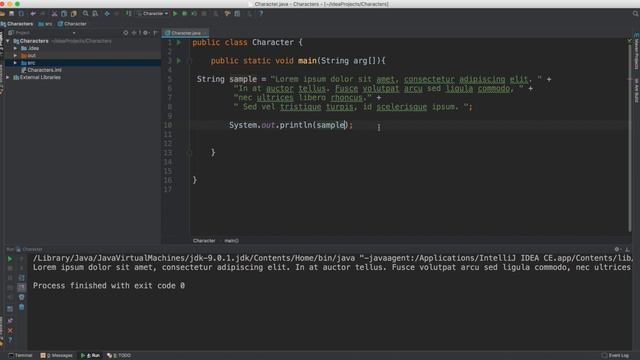
Task: Select the Character class breadcrumb in navigation bar
Action: [x=72, y=24]
